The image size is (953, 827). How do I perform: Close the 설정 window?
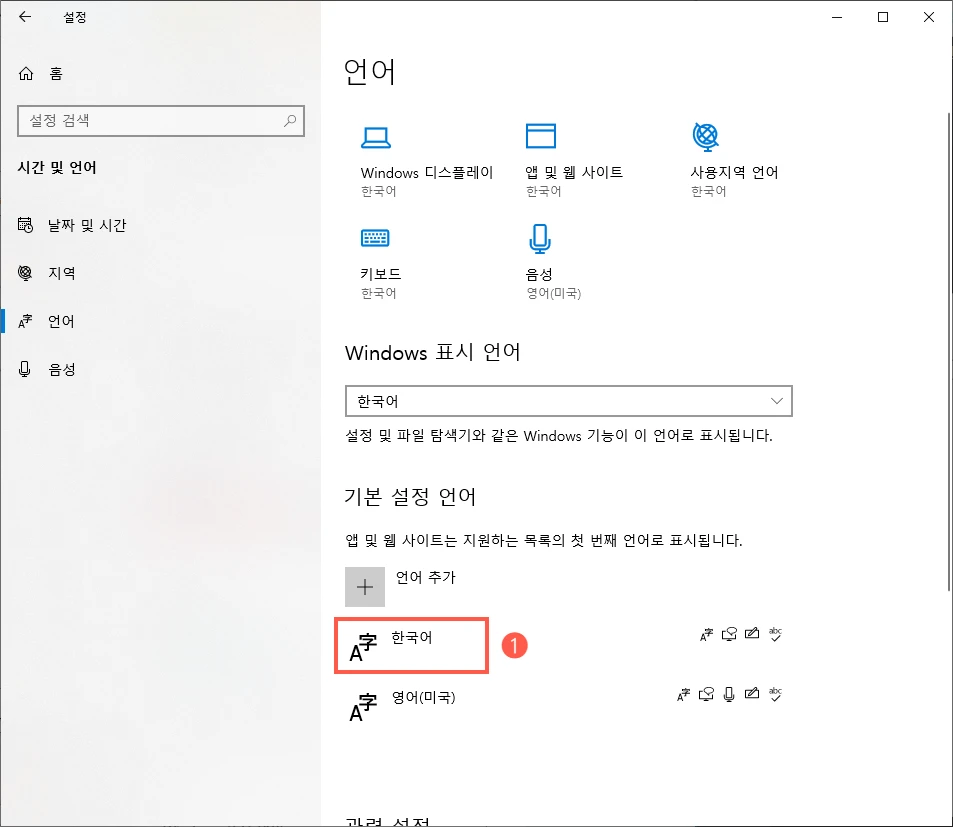tap(929, 17)
